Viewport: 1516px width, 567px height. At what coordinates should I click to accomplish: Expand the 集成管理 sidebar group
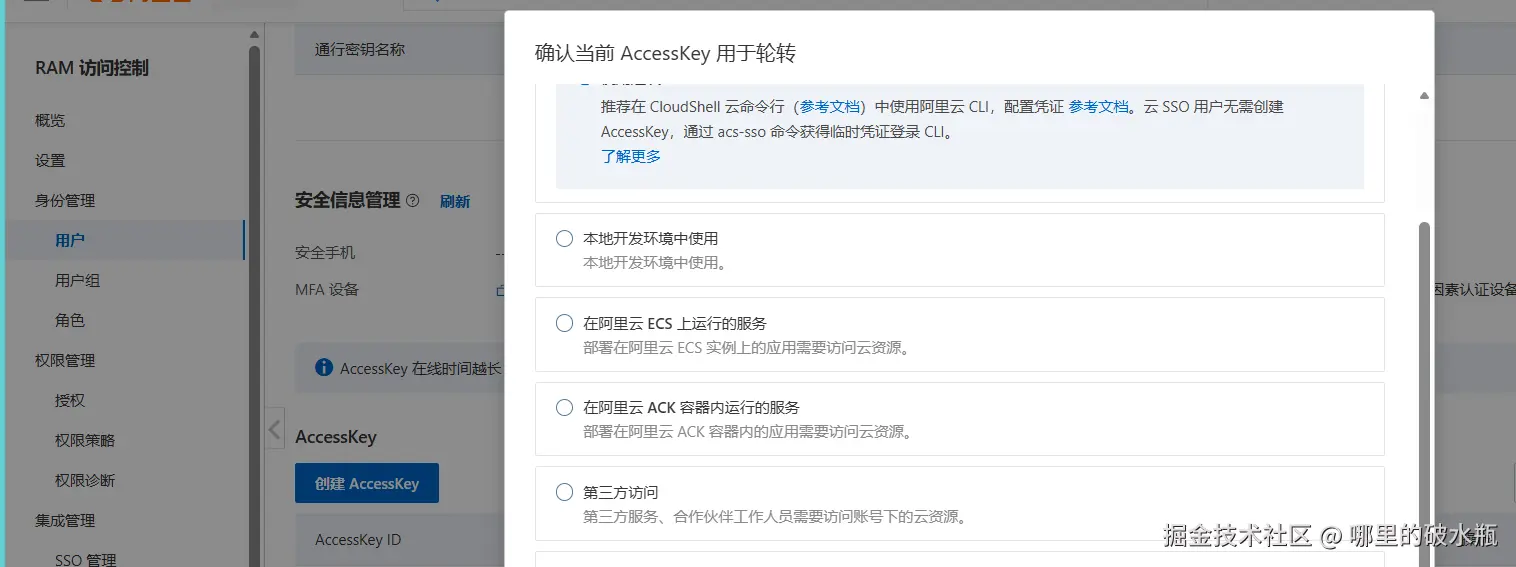point(65,520)
